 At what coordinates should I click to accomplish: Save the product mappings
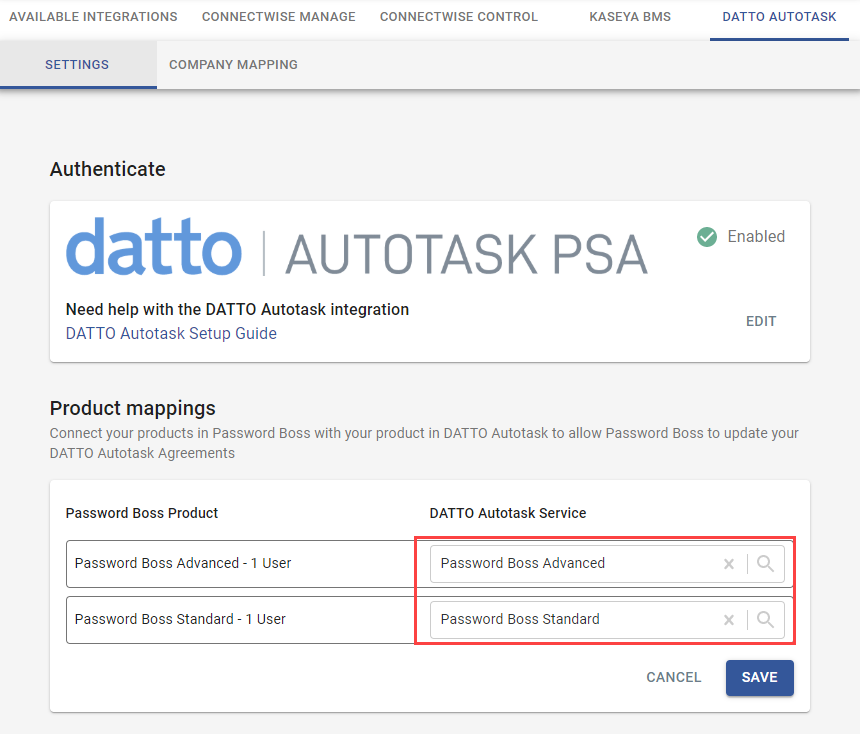point(760,677)
